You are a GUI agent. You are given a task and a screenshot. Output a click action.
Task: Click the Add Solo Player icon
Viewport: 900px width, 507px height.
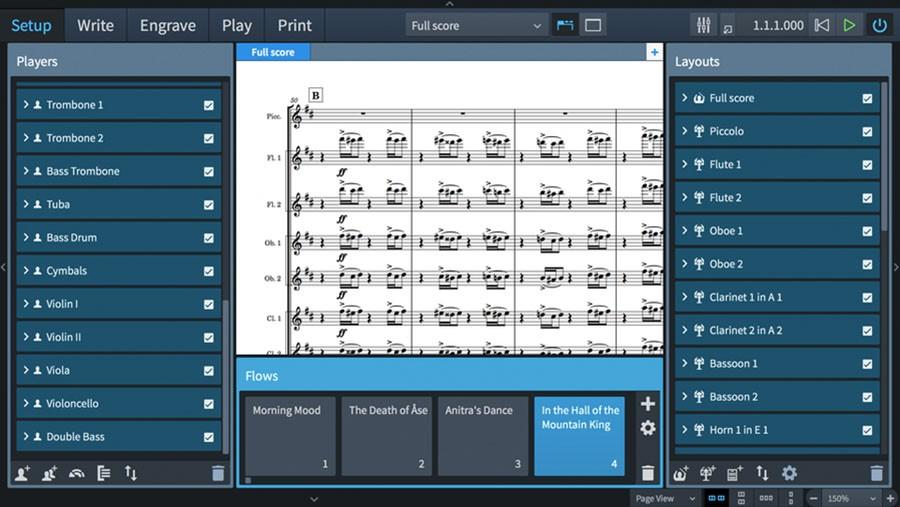click(x=22, y=473)
